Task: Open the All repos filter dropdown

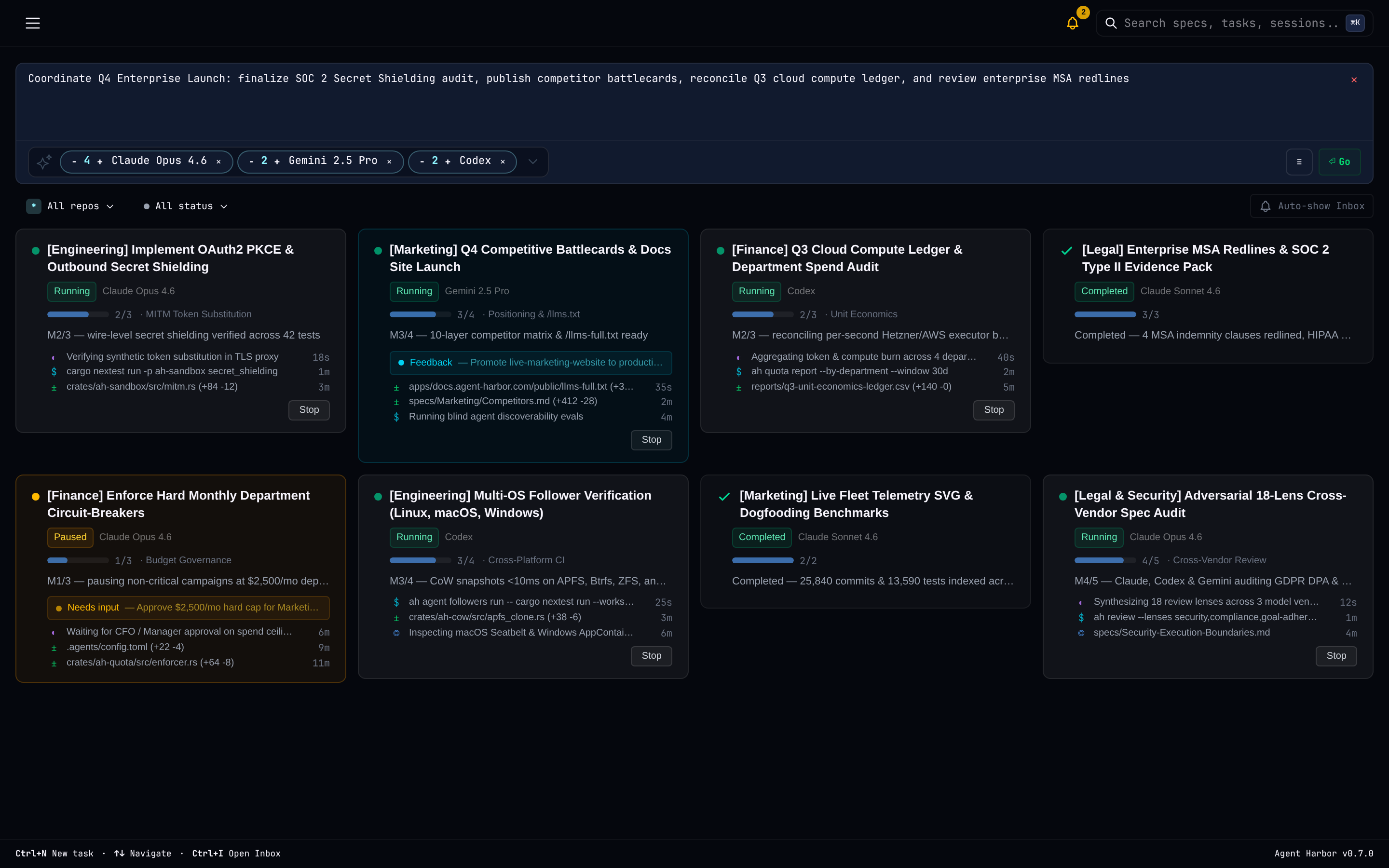Action: pyautogui.click(x=70, y=206)
